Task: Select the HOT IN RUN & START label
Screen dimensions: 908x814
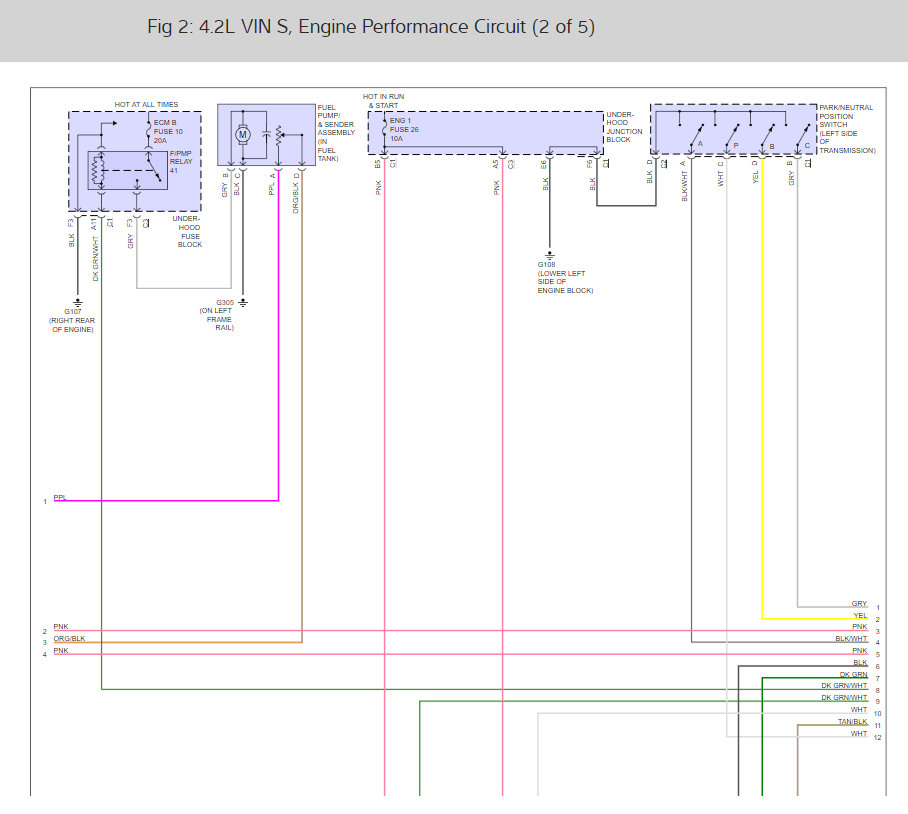Action: [x=383, y=101]
